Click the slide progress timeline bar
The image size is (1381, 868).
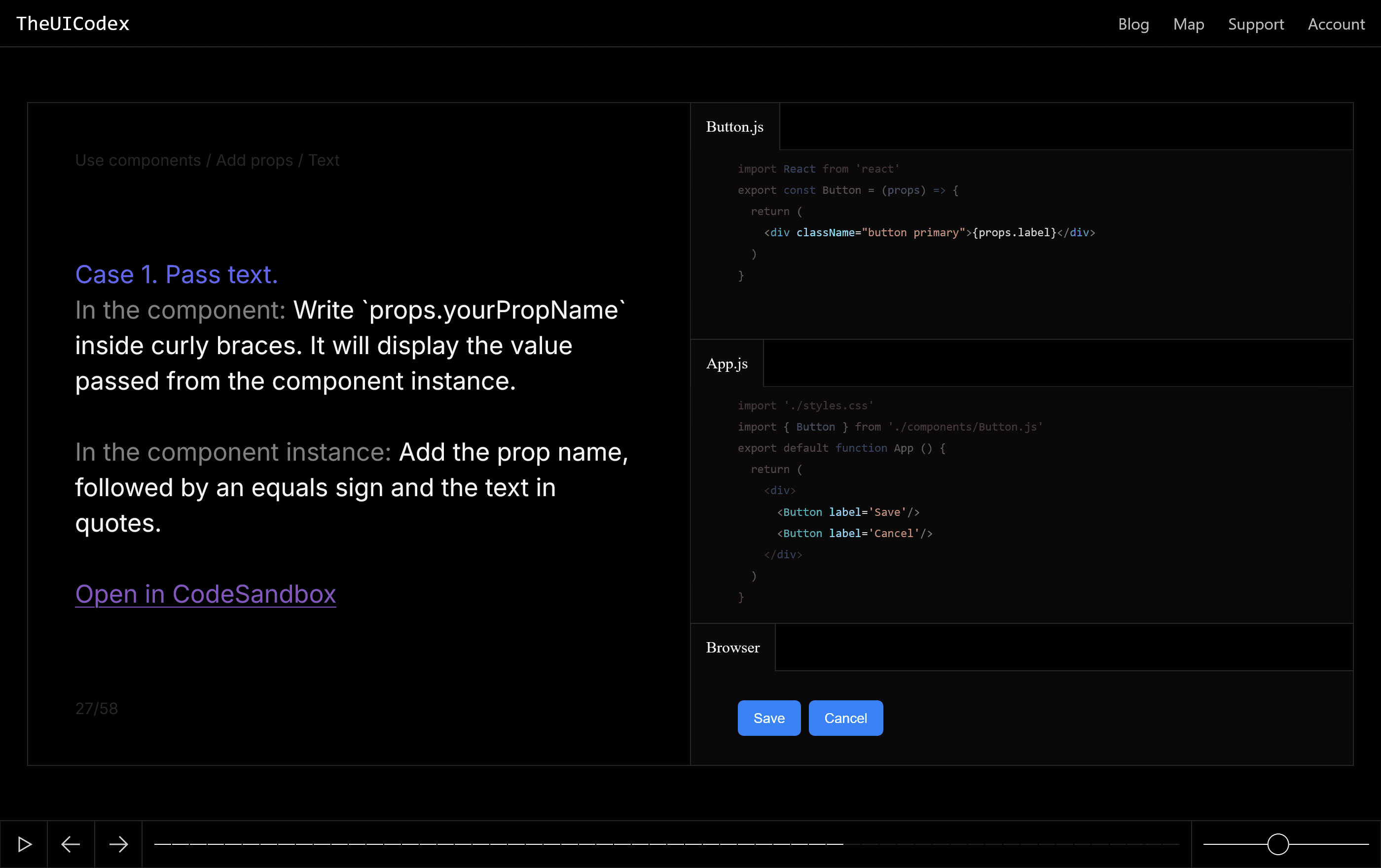click(665, 844)
